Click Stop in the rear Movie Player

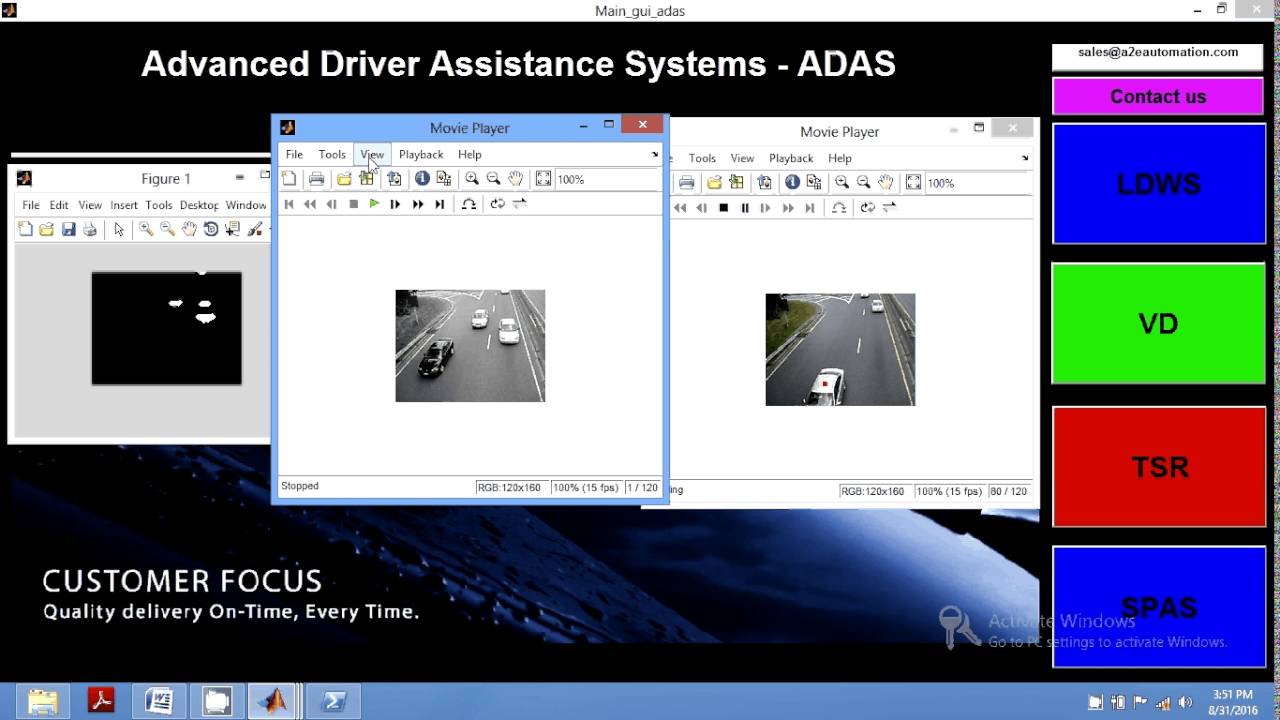[x=723, y=208]
